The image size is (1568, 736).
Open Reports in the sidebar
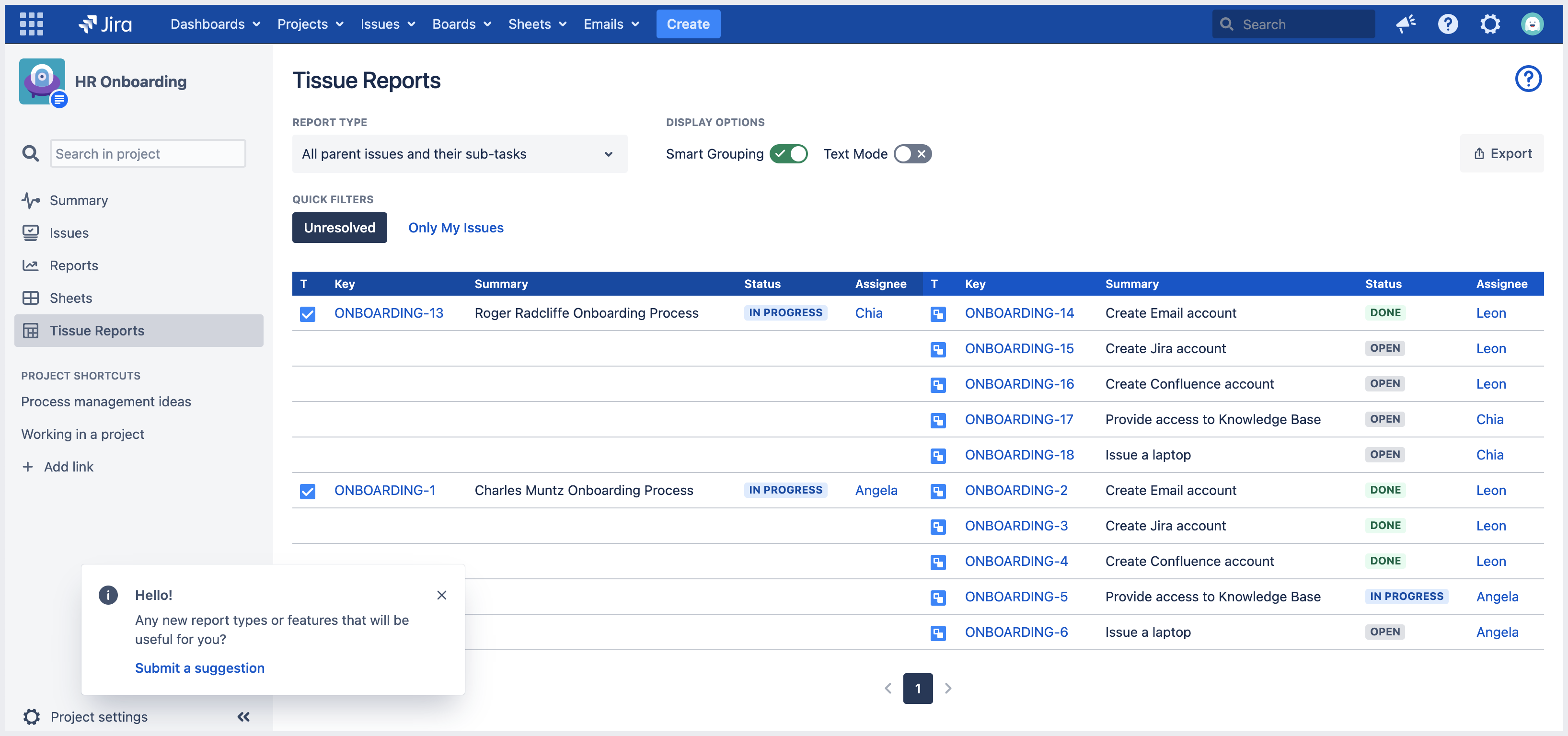coord(74,265)
